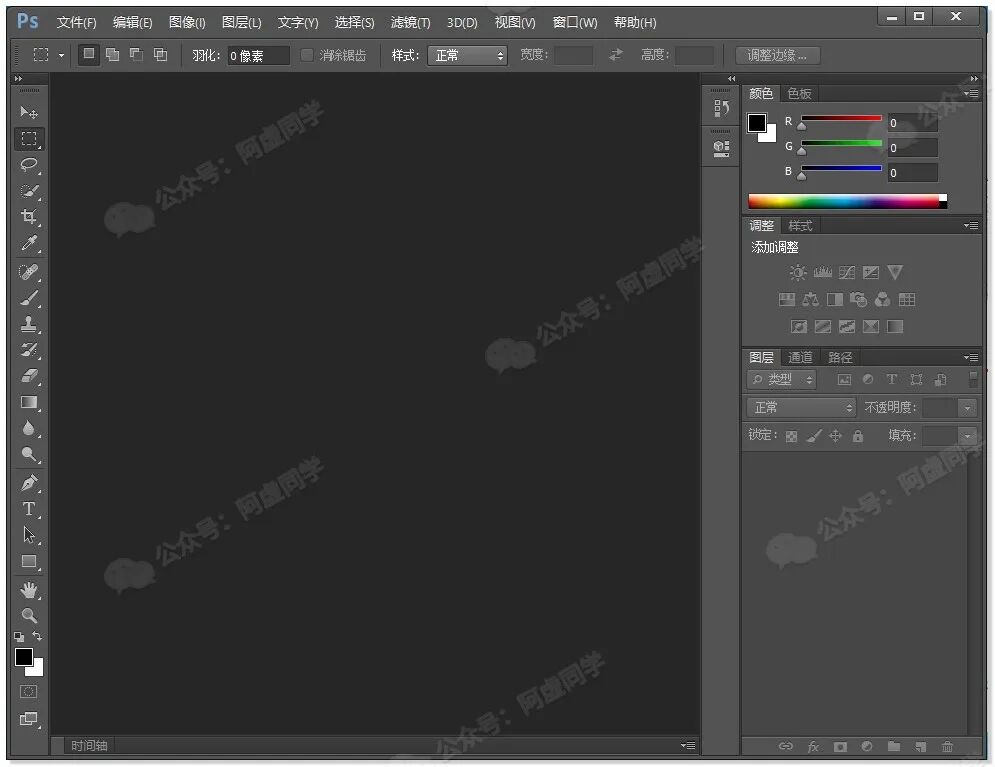The image size is (995, 767).
Task: Select the Horizontal Type tool
Action: click(x=29, y=509)
